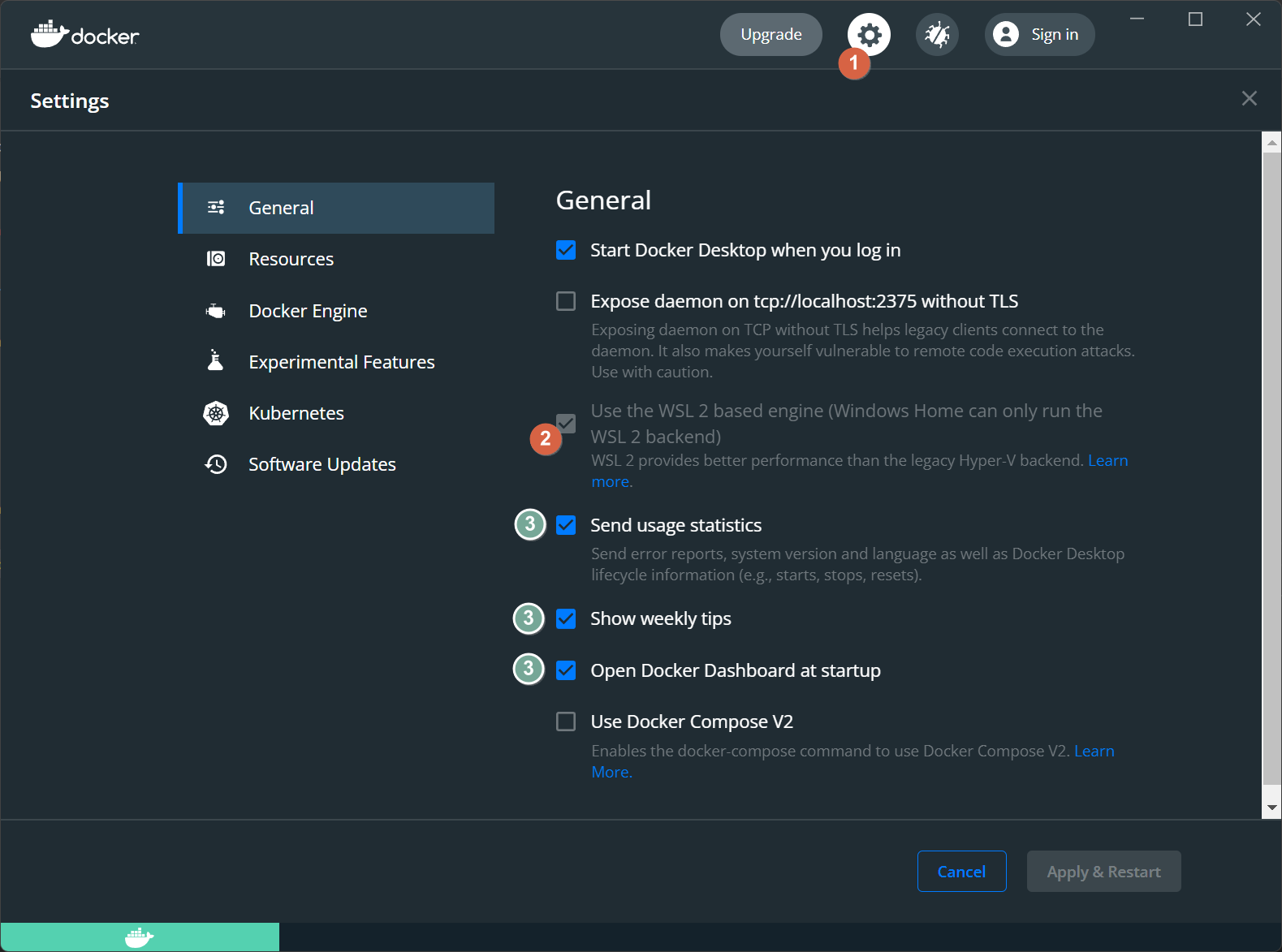The image size is (1282, 952).
Task: Click the 'Send error reports' description text
Action: (858, 564)
